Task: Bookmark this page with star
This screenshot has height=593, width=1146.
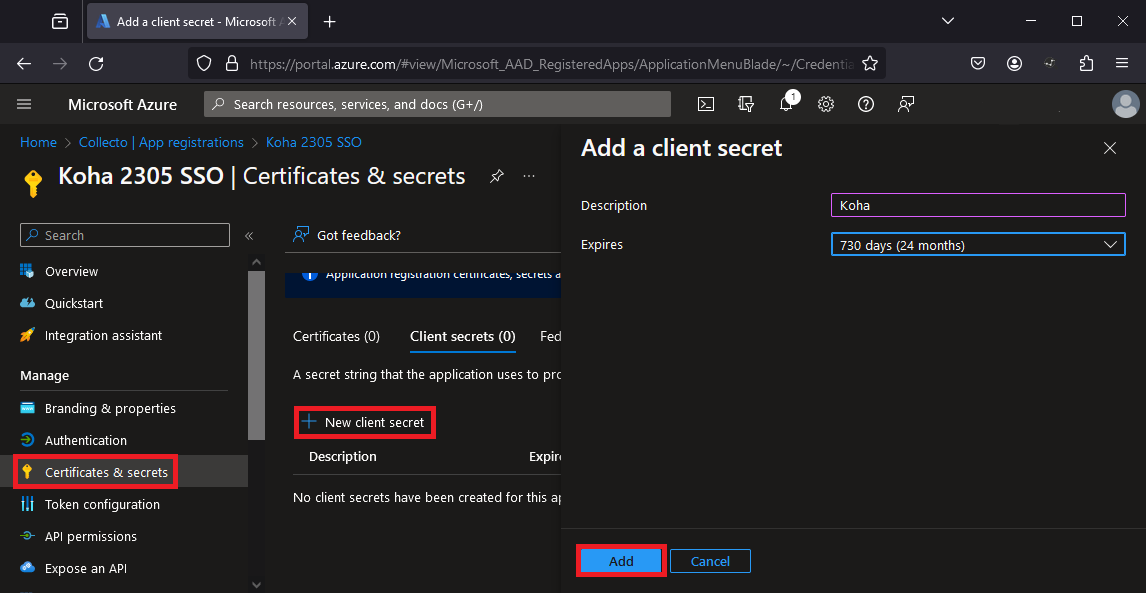Action: (x=870, y=64)
